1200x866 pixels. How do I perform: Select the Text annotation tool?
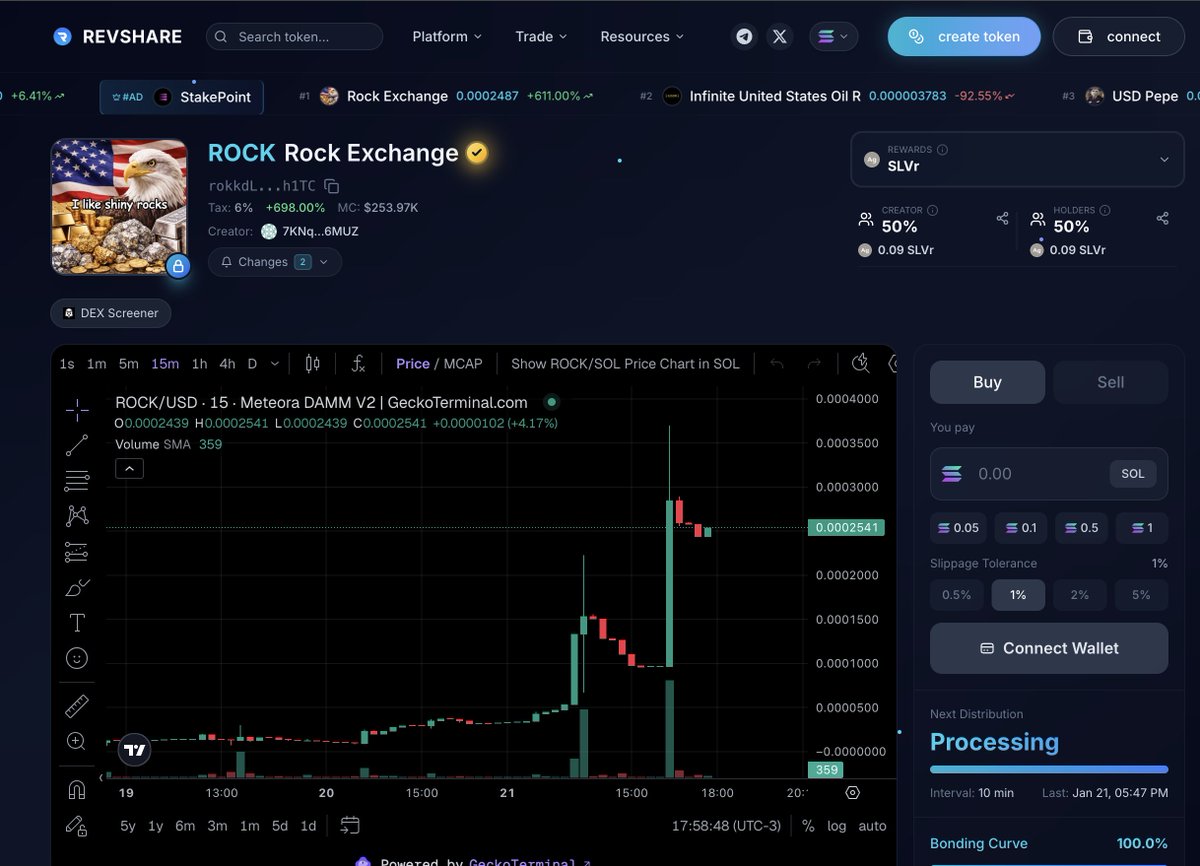77,622
